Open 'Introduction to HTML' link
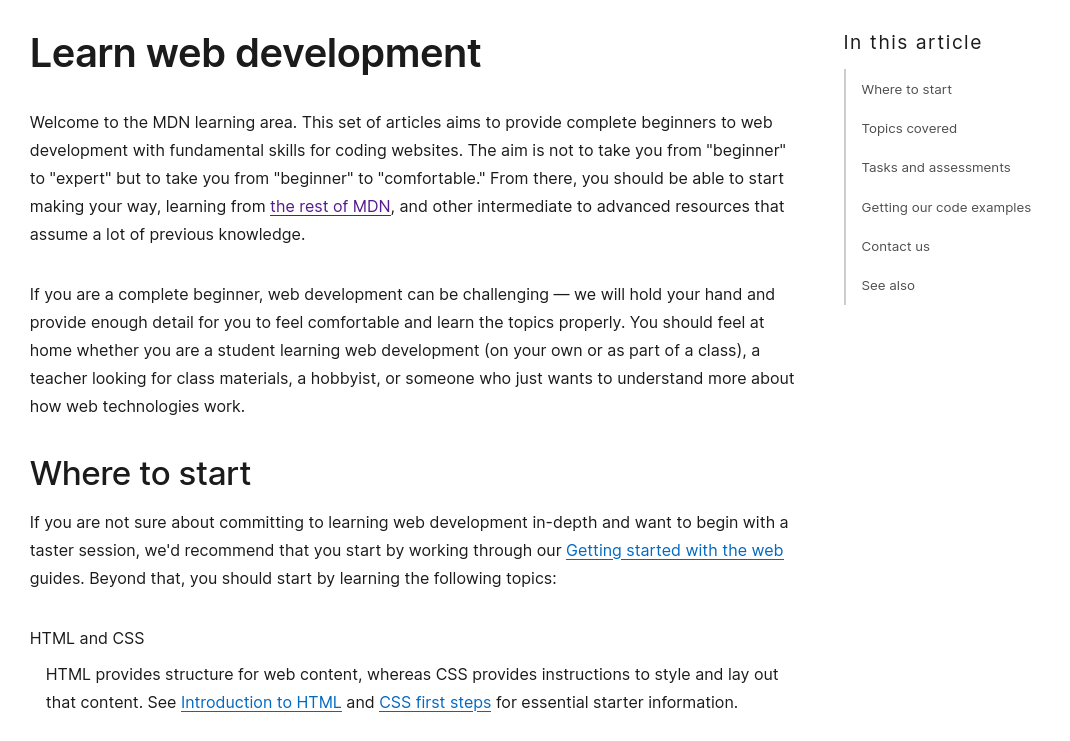 pyautogui.click(x=261, y=702)
